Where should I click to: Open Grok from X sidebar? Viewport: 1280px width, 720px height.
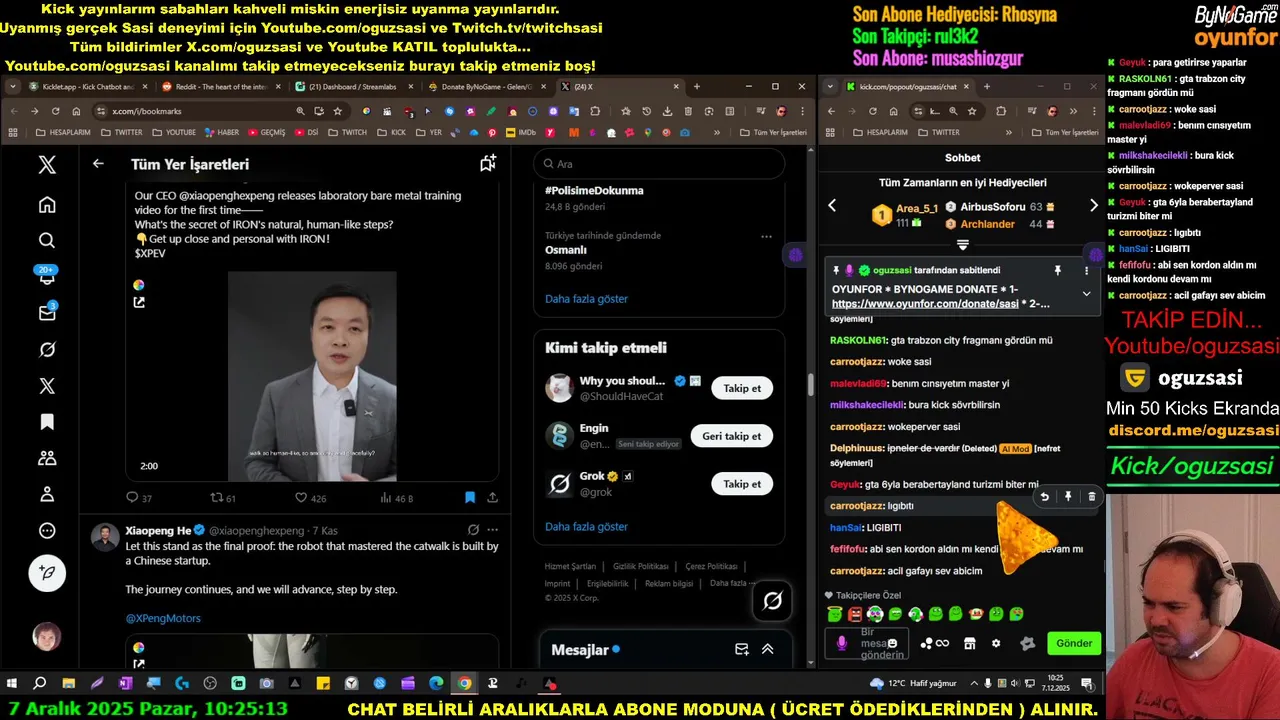[47, 350]
